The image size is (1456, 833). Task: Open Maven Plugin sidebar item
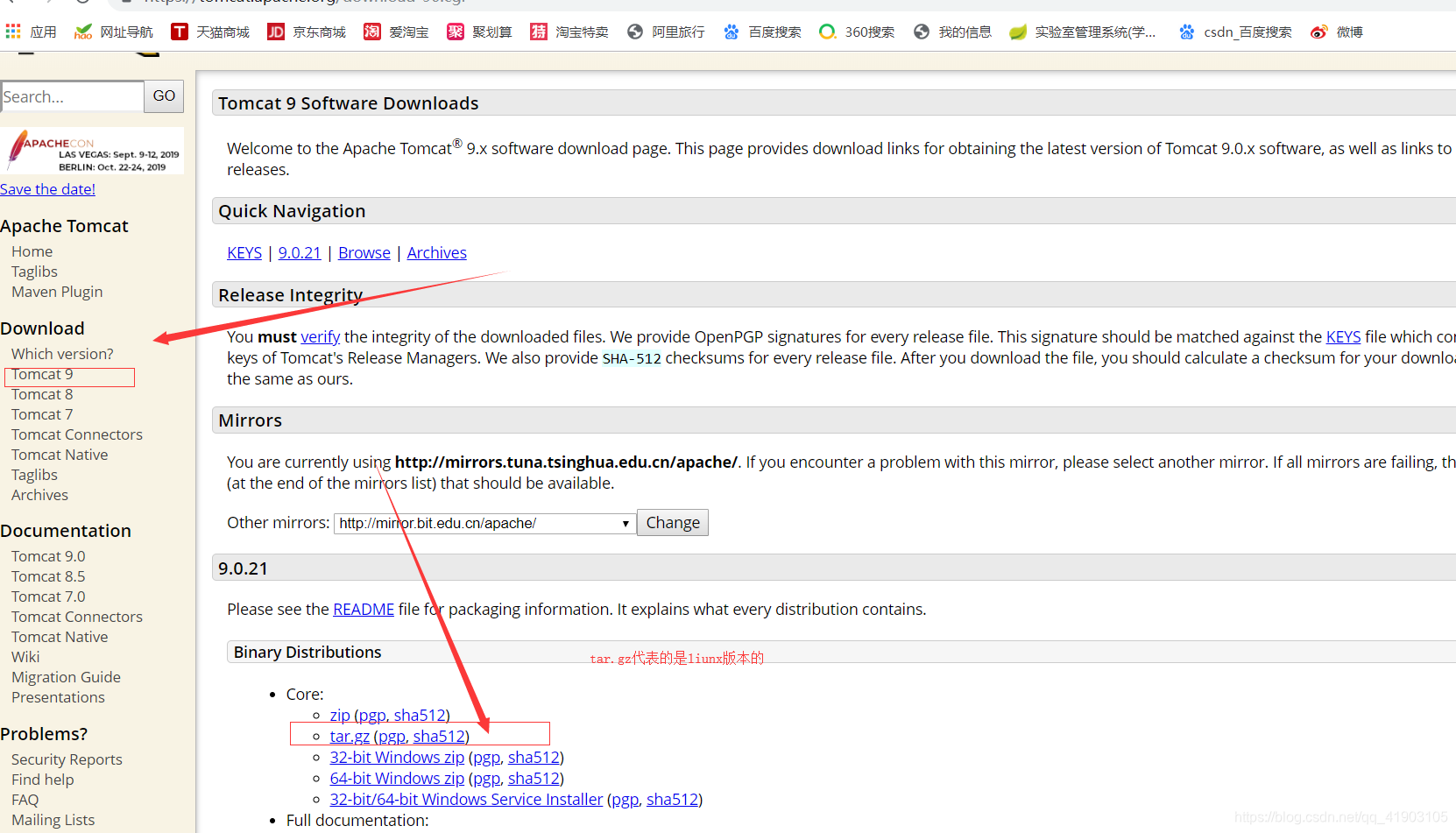pyautogui.click(x=57, y=292)
